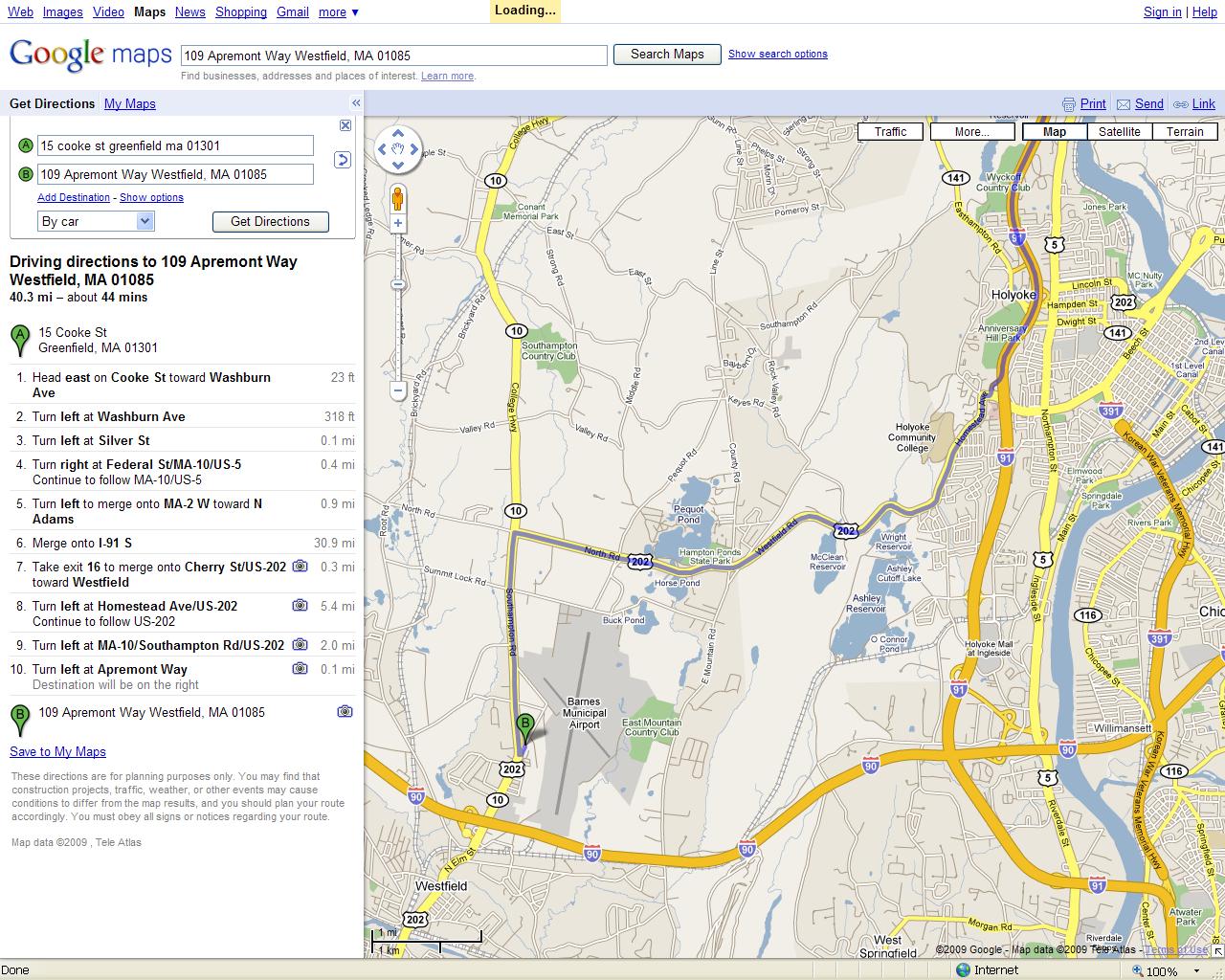The width and height of the screenshot is (1225, 980).
Task: Switch to Terrain view
Action: click(x=1185, y=132)
